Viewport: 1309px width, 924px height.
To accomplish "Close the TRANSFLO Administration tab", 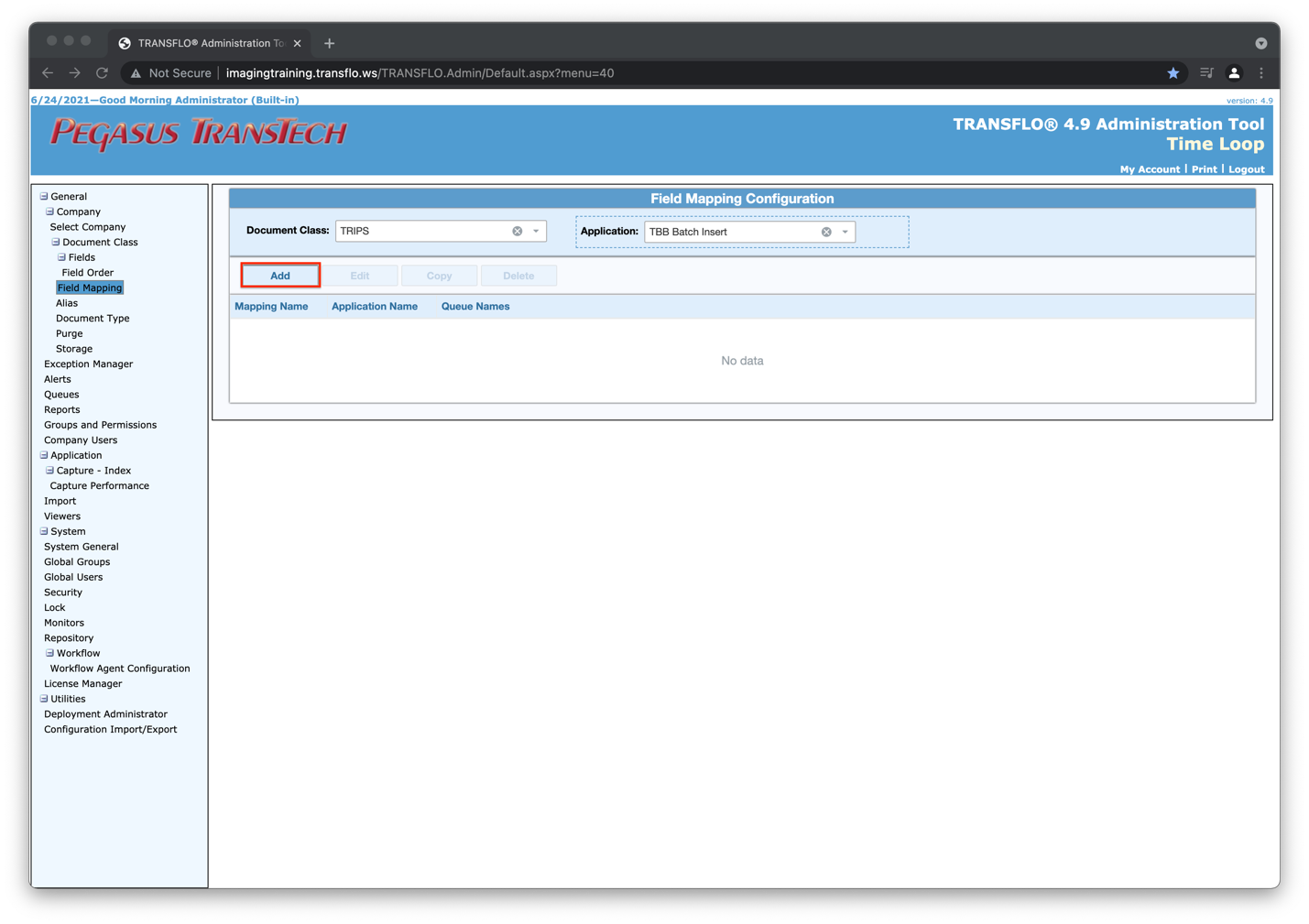I will tap(298, 43).
